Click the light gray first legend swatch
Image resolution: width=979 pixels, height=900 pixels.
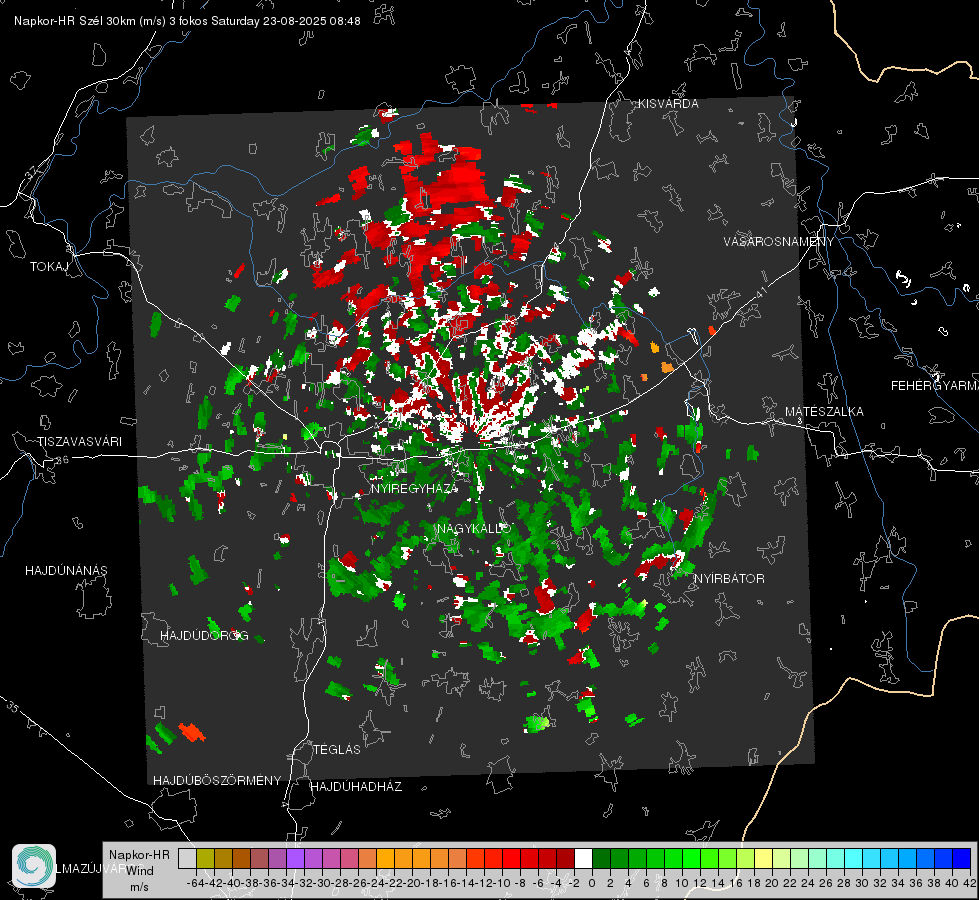[187, 858]
